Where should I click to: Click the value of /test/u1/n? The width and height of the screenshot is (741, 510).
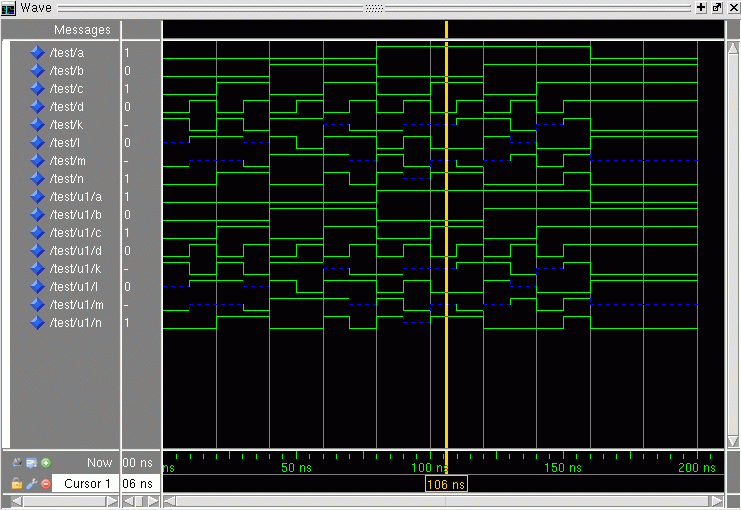(x=127, y=322)
